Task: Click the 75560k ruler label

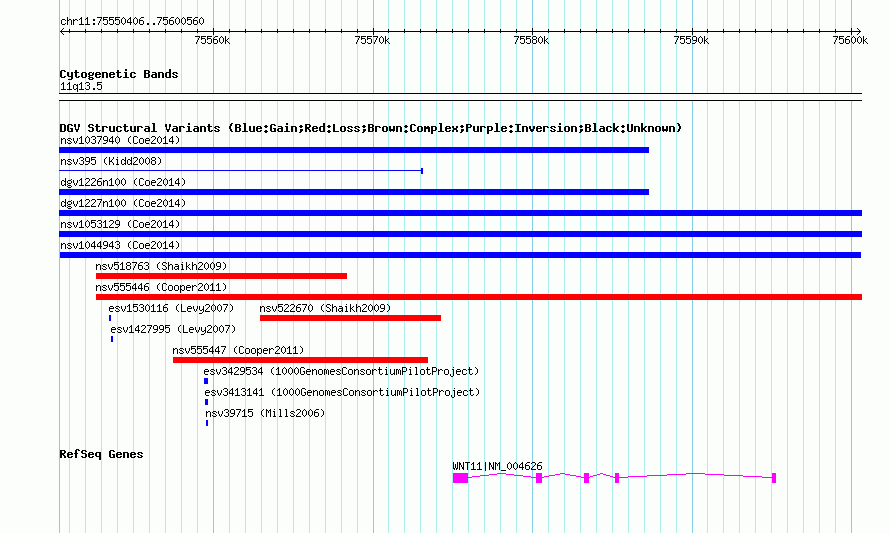Action: click(x=212, y=40)
